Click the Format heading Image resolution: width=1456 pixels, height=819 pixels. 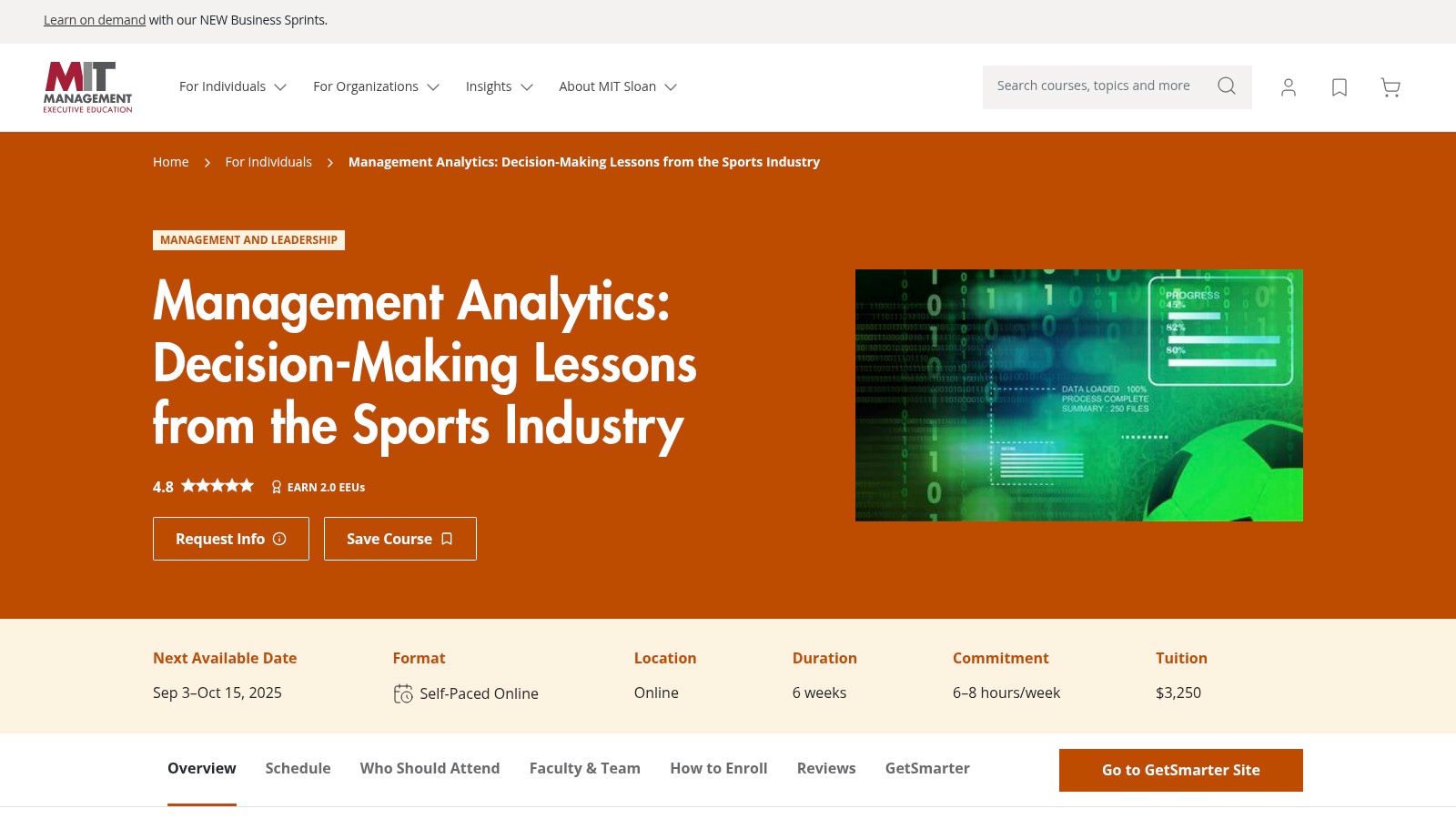point(419,658)
